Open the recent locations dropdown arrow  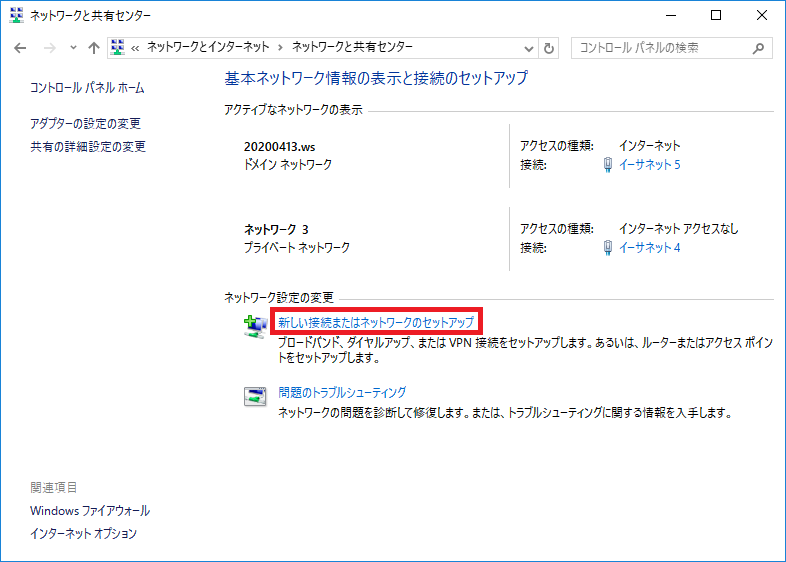(73, 48)
